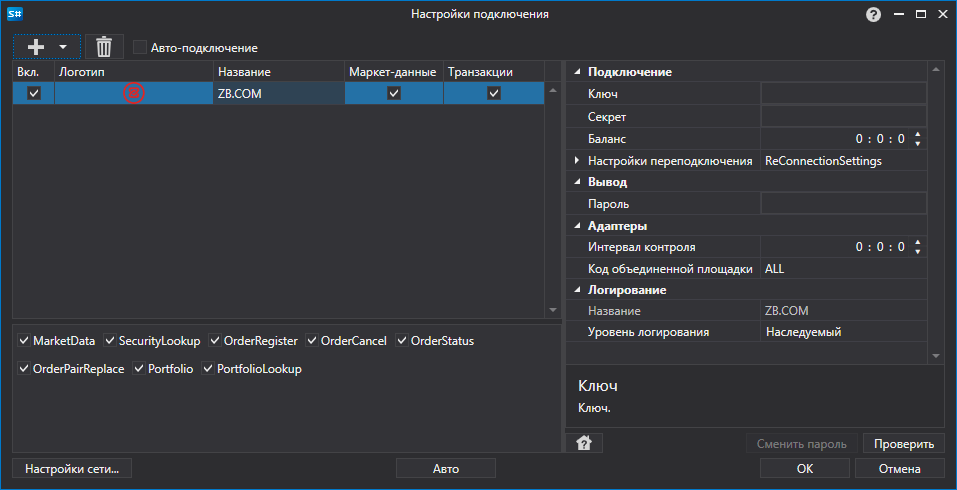Select the Уровень логирования label
The height and width of the screenshot is (490, 957).
coord(648,332)
